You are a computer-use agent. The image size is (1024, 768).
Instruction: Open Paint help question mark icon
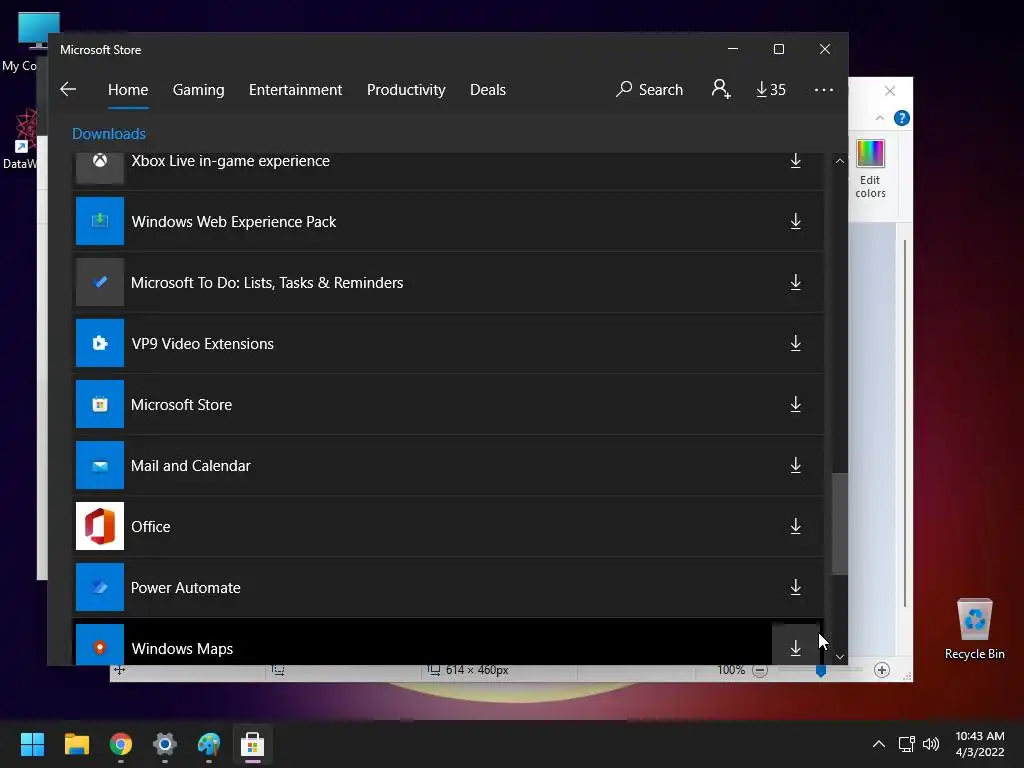[x=902, y=118]
